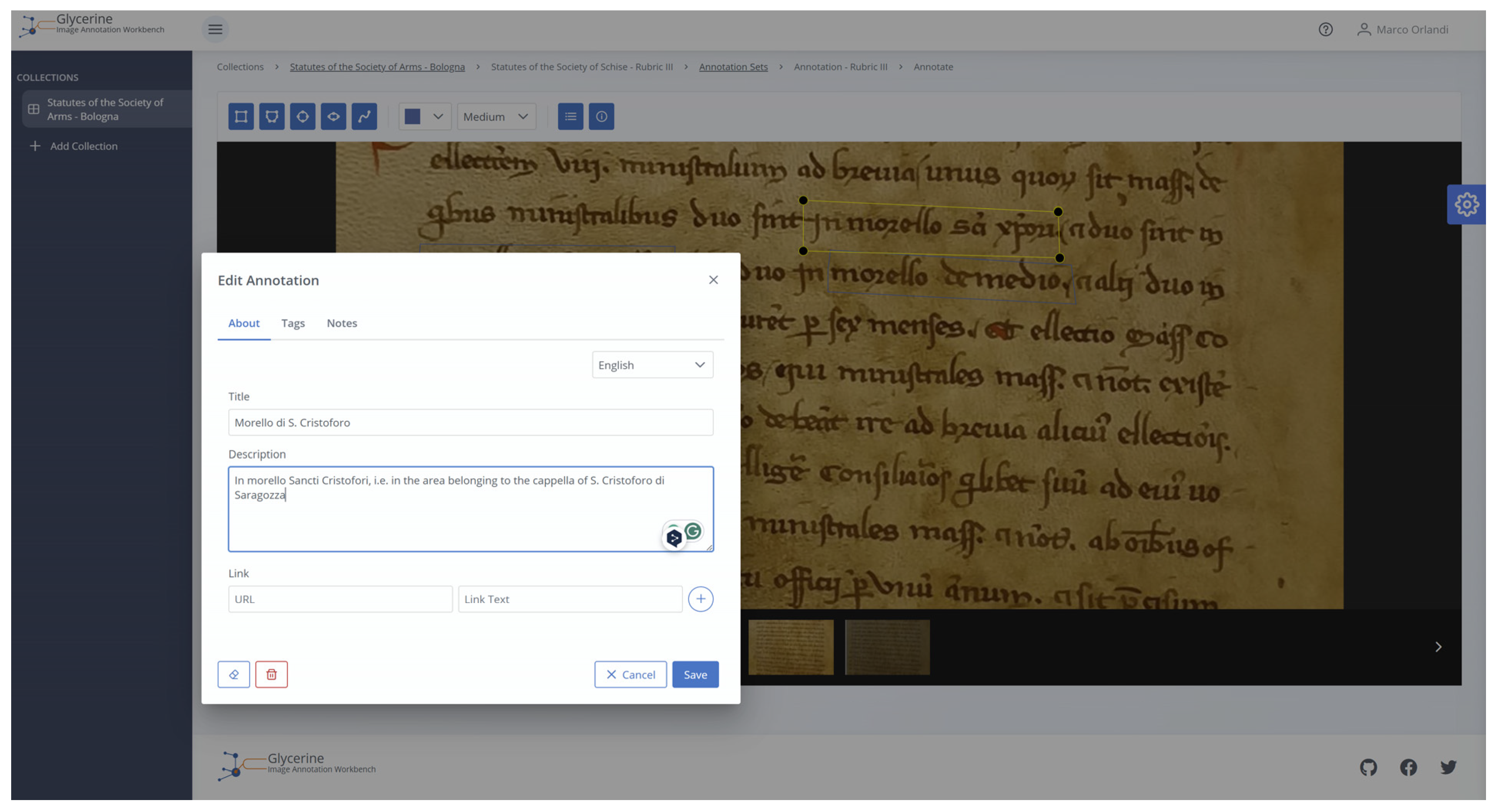1496x812 pixels.
Task: Open the Annotation Sets breadcrumb link
Action: tap(733, 67)
